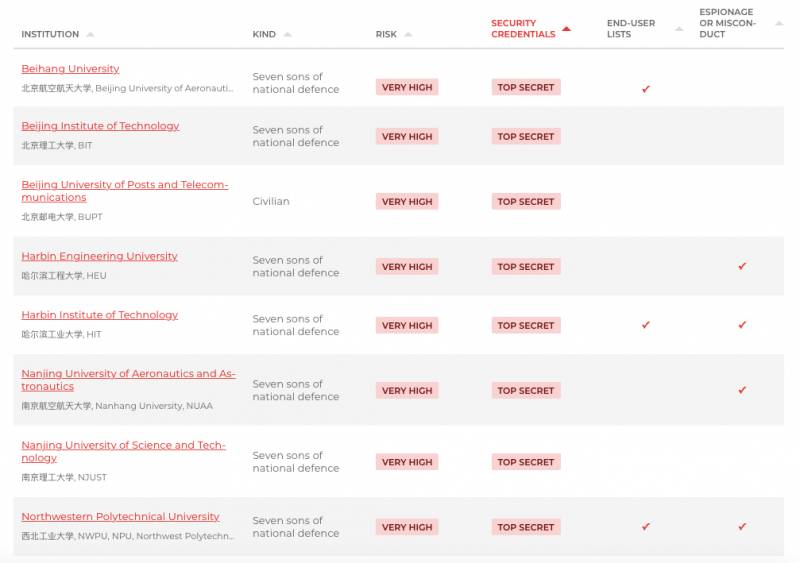Click Top Secret badge for Harbin Engineering
The width and height of the screenshot is (800, 563).
[x=525, y=267]
